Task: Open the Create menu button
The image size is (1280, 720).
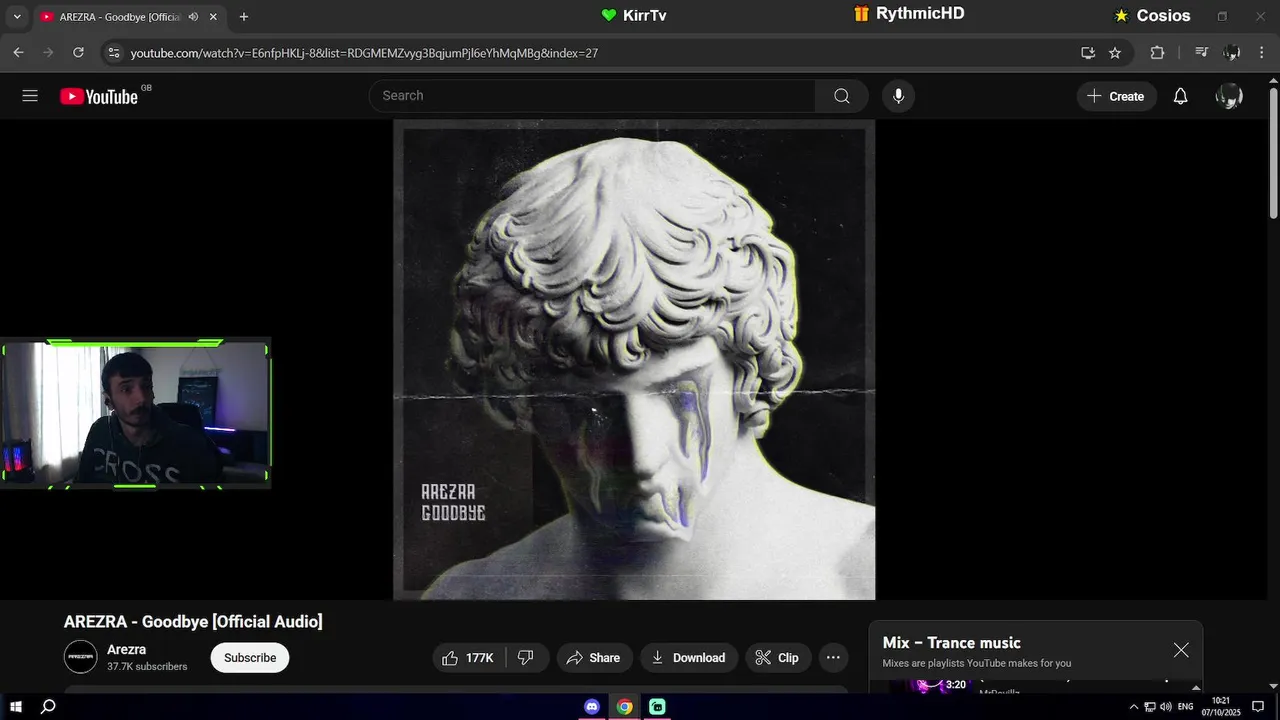Action: [x=1116, y=96]
